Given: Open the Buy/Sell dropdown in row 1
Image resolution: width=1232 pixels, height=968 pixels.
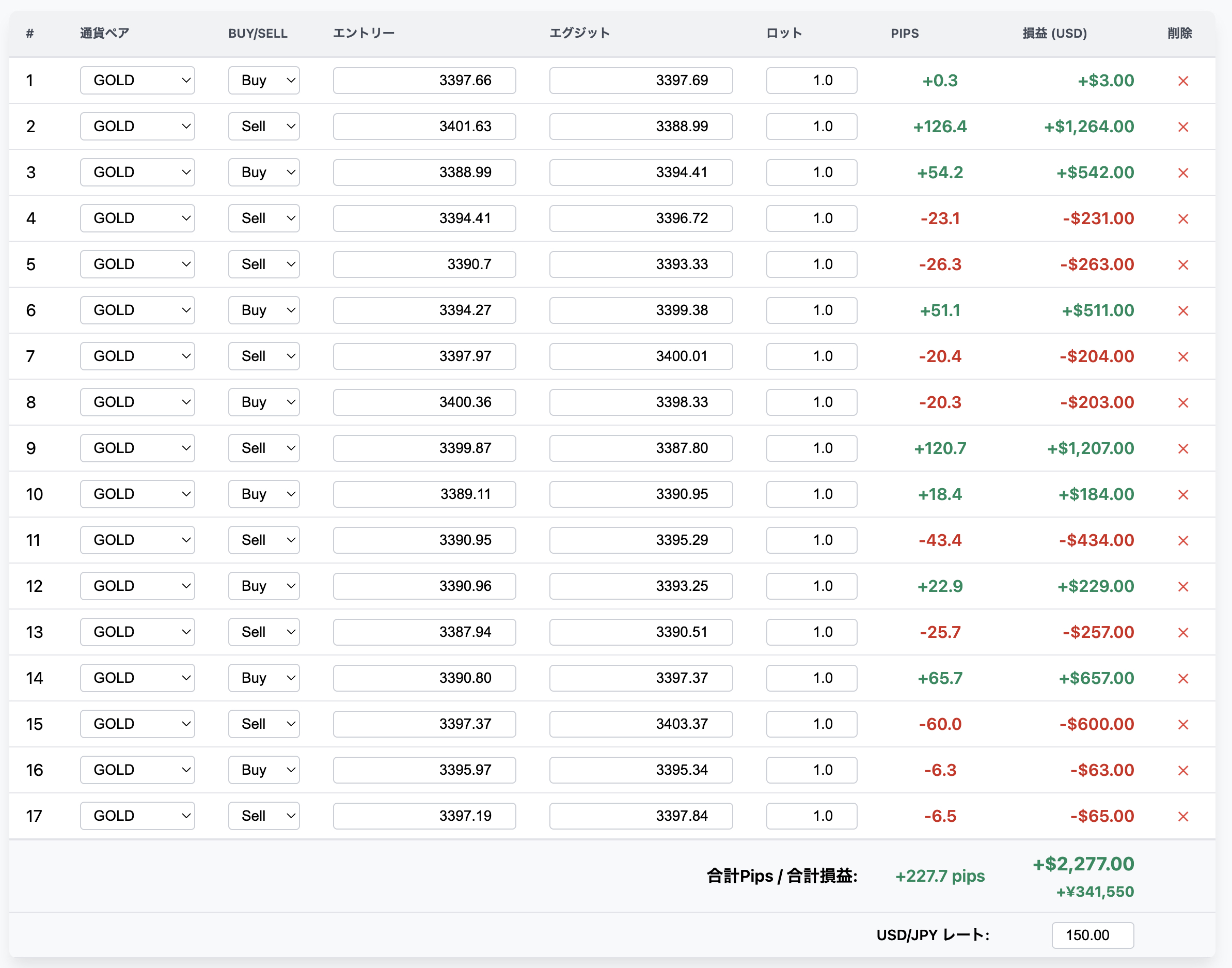Looking at the screenshot, I should point(264,81).
